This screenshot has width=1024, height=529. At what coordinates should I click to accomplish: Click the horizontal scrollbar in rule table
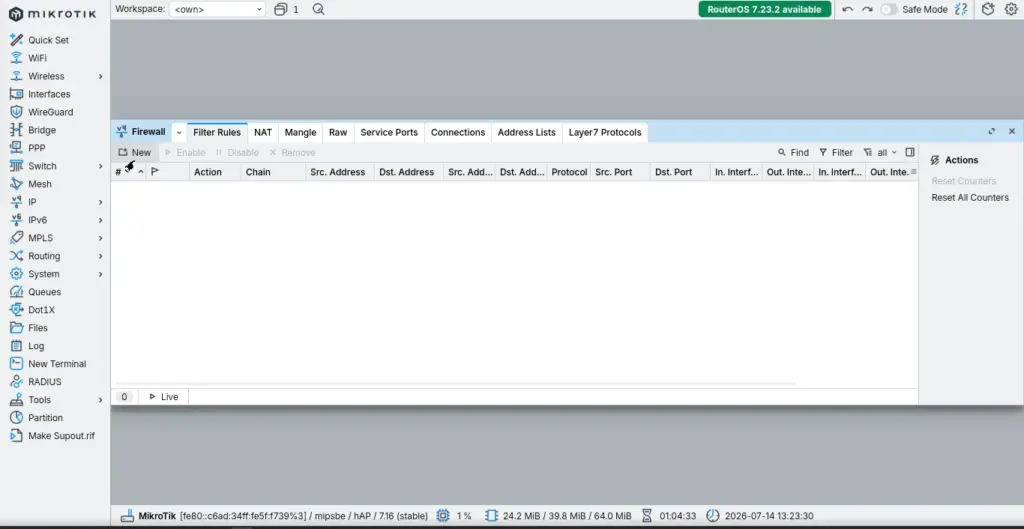click(x=456, y=384)
